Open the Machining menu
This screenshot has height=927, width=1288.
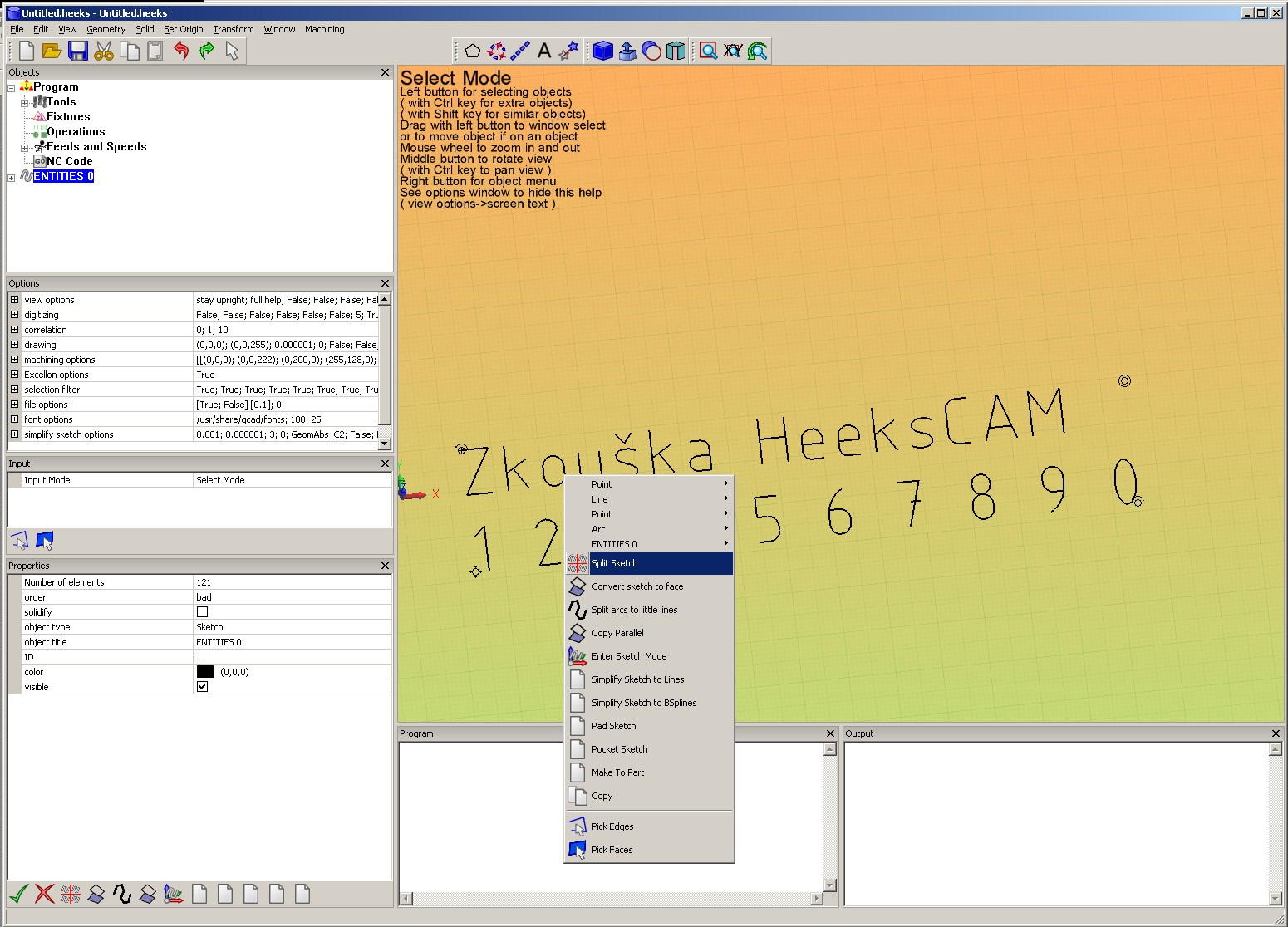324,29
